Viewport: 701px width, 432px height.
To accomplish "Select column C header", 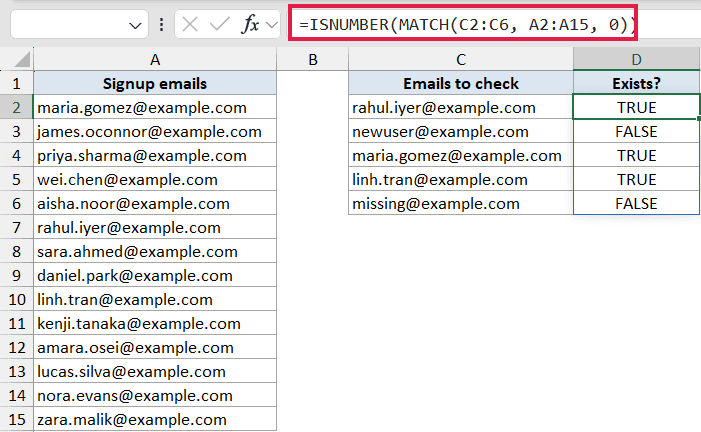I will (x=461, y=59).
